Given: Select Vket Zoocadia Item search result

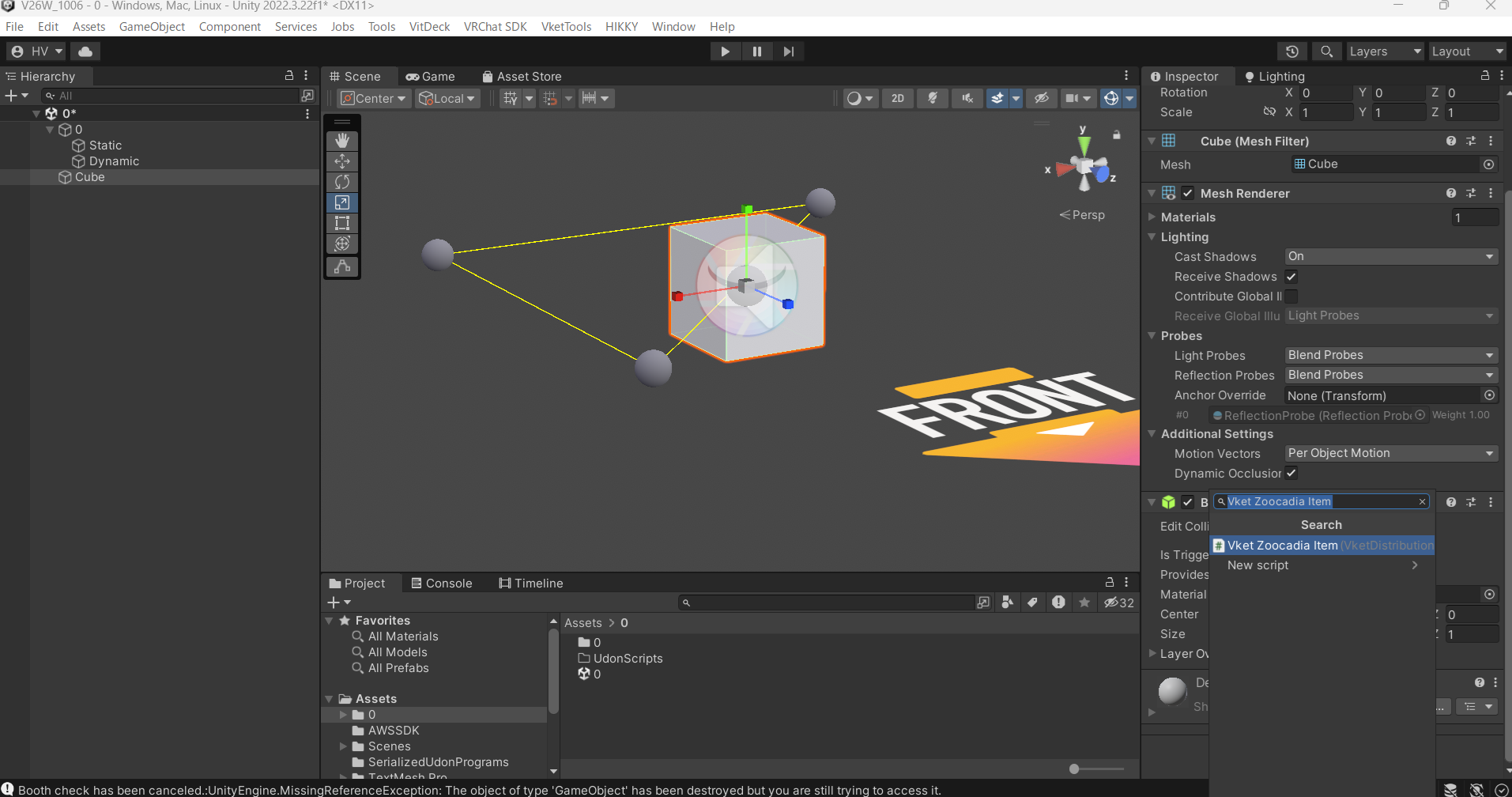Looking at the screenshot, I should [x=1322, y=546].
